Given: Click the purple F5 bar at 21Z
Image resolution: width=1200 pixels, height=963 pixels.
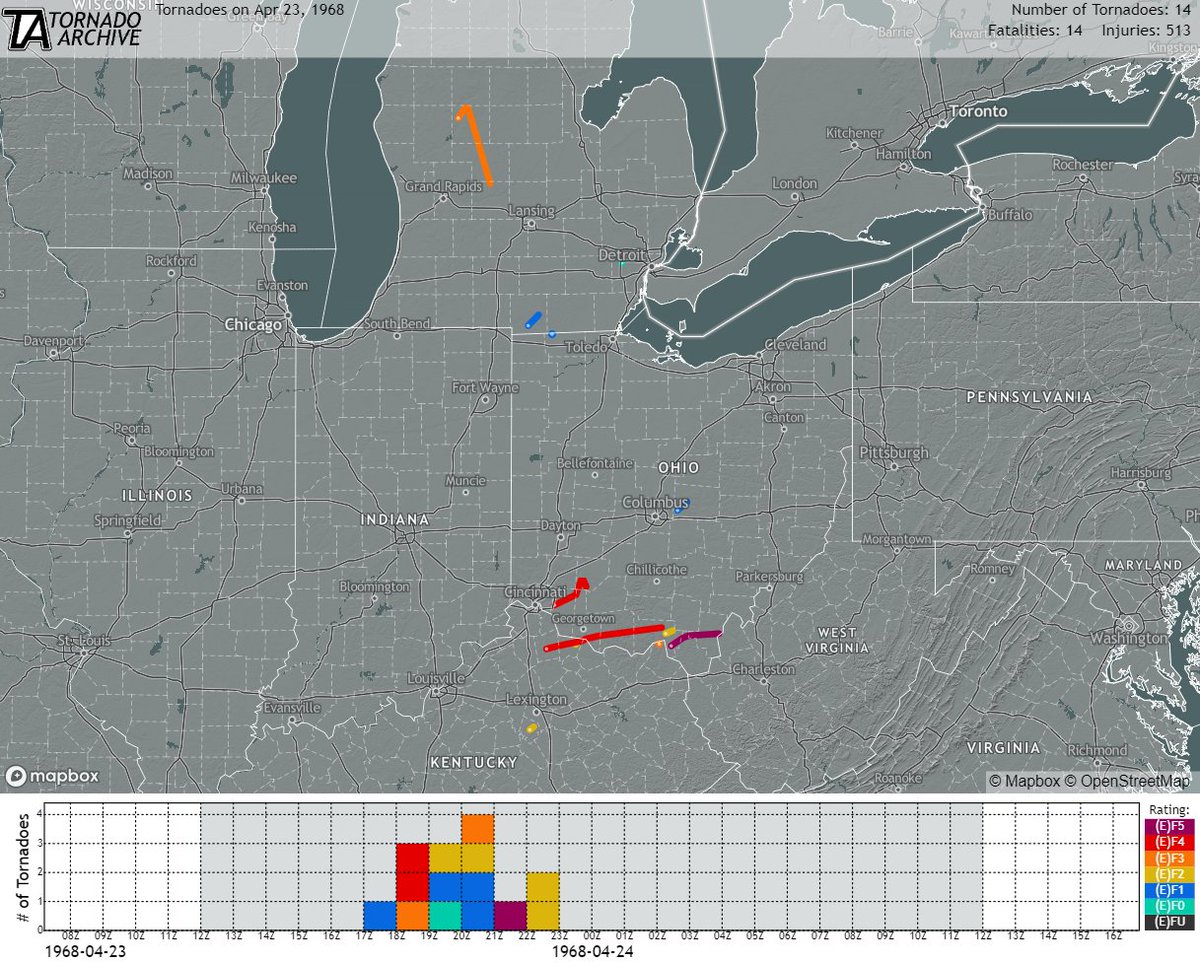Looking at the screenshot, I should click(x=510, y=915).
